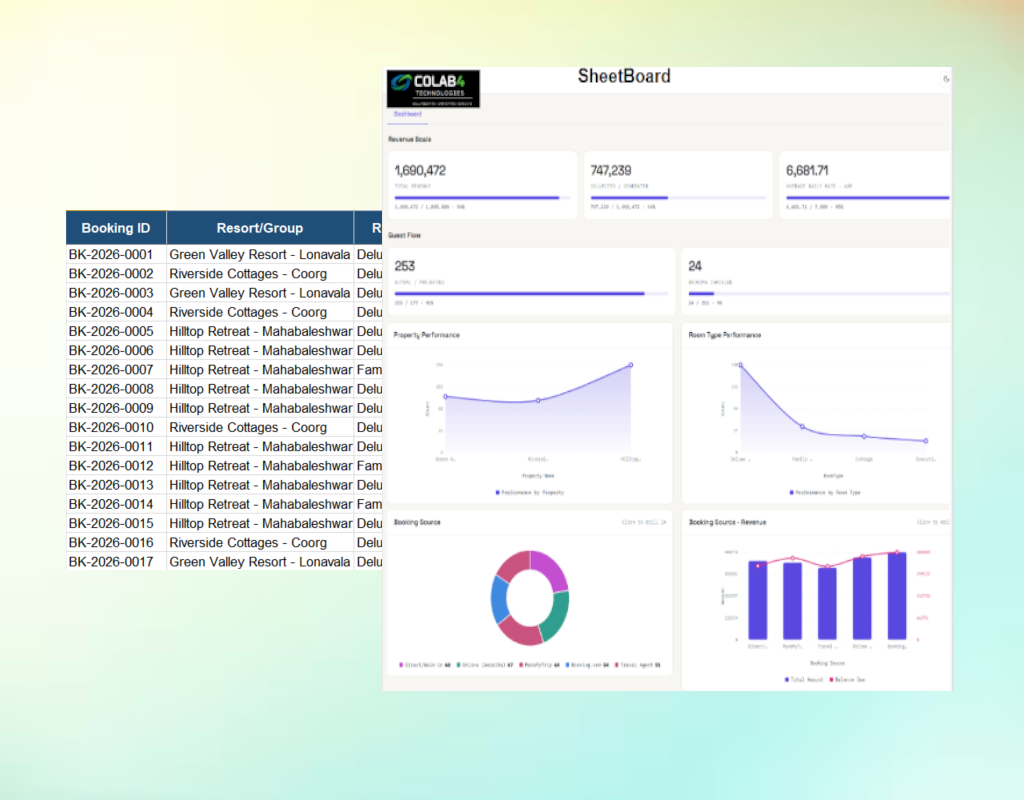The image size is (1024, 800).
Task: Toggle Direct/Walk-in legend item
Action: coord(424,665)
